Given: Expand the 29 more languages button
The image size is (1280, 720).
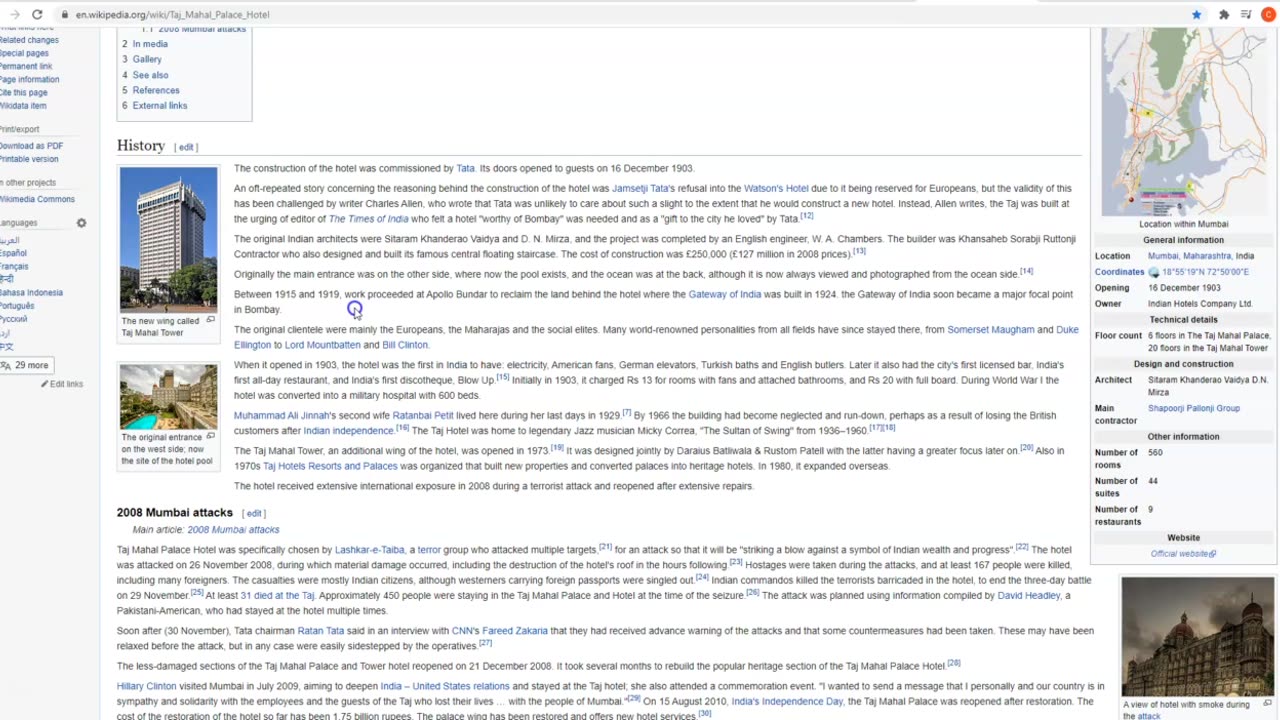Looking at the screenshot, I should [26, 365].
